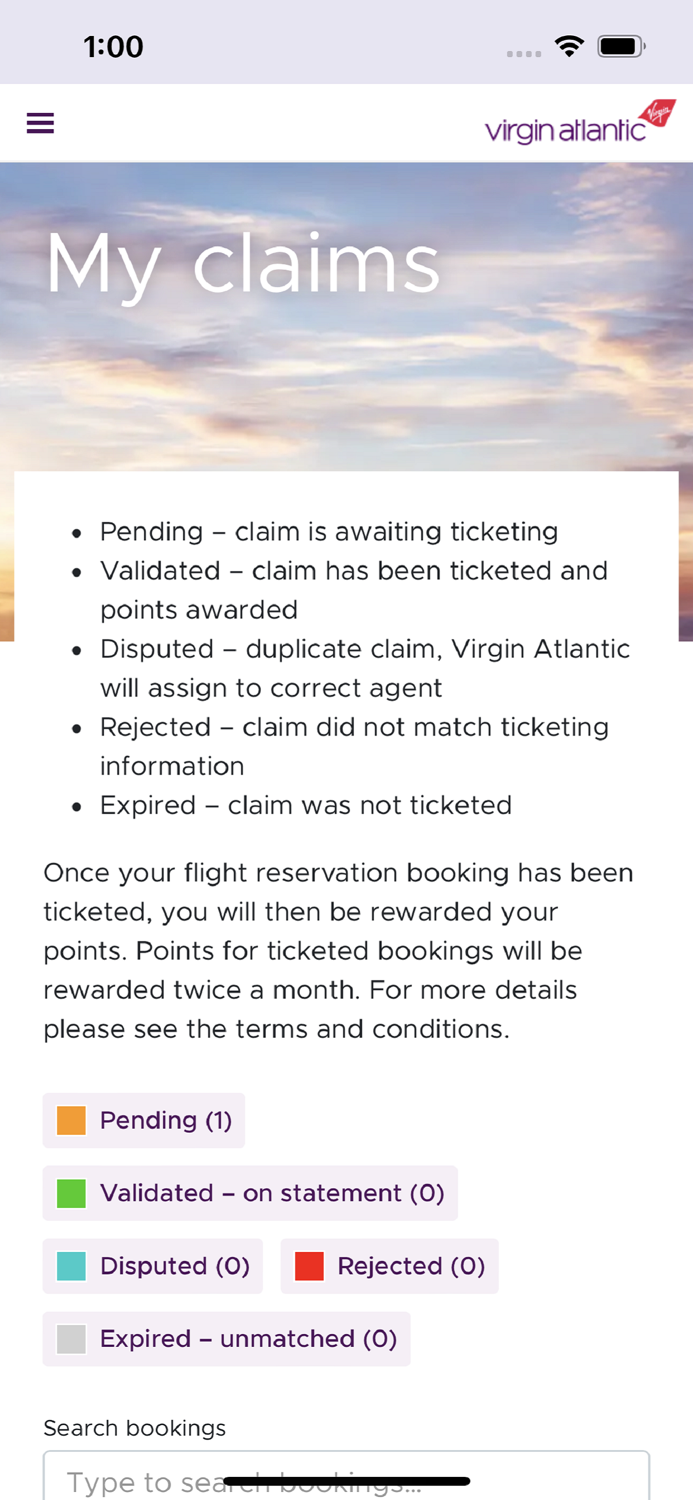Toggle the Pending (1) claims filter
The width and height of the screenshot is (693, 1500).
point(144,1120)
